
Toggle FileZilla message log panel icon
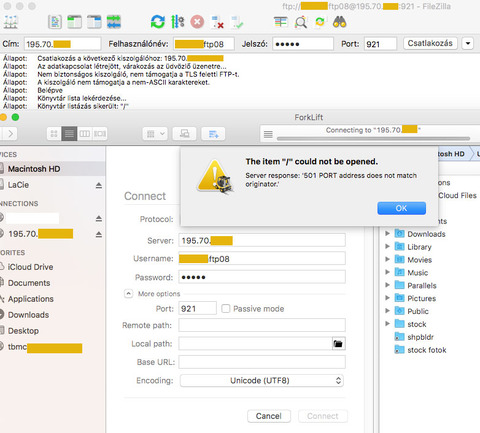click(x=55, y=22)
